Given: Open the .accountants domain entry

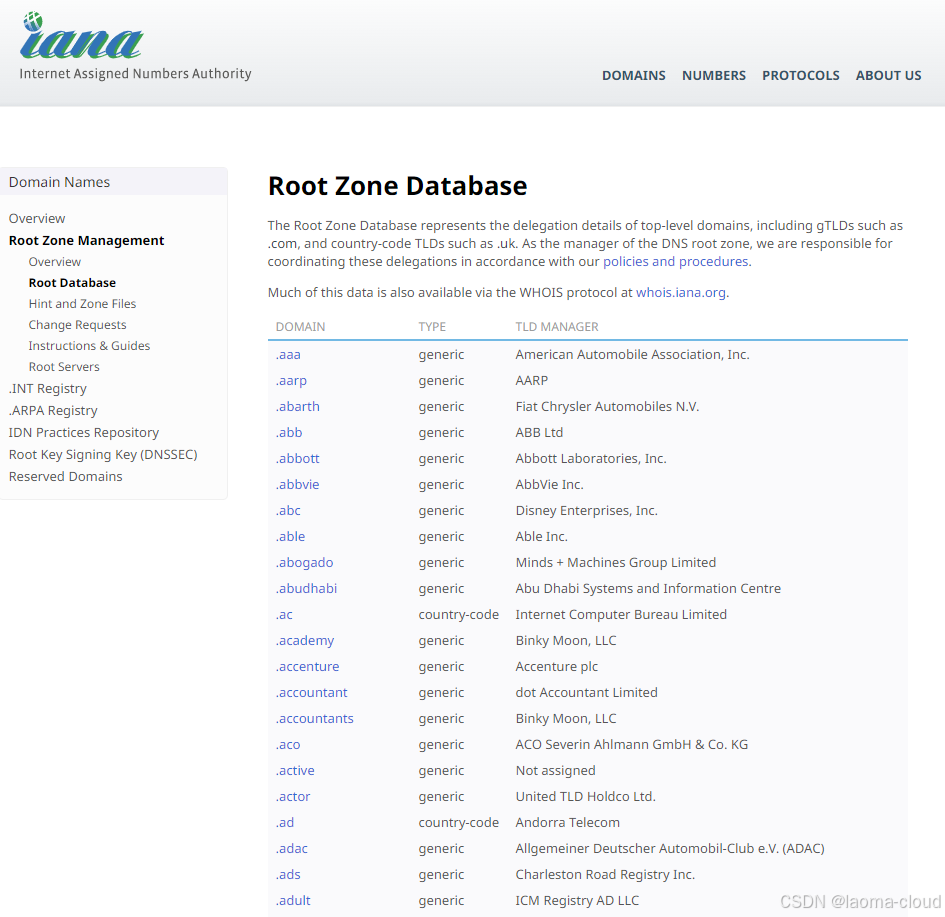Looking at the screenshot, I should pyautogui.click(x=315, y=718).
